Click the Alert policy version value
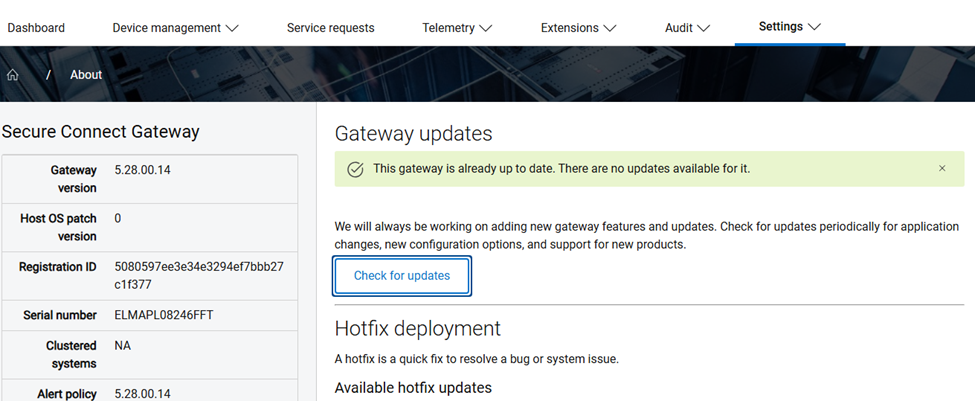The image size is (975, 401). 142,394
